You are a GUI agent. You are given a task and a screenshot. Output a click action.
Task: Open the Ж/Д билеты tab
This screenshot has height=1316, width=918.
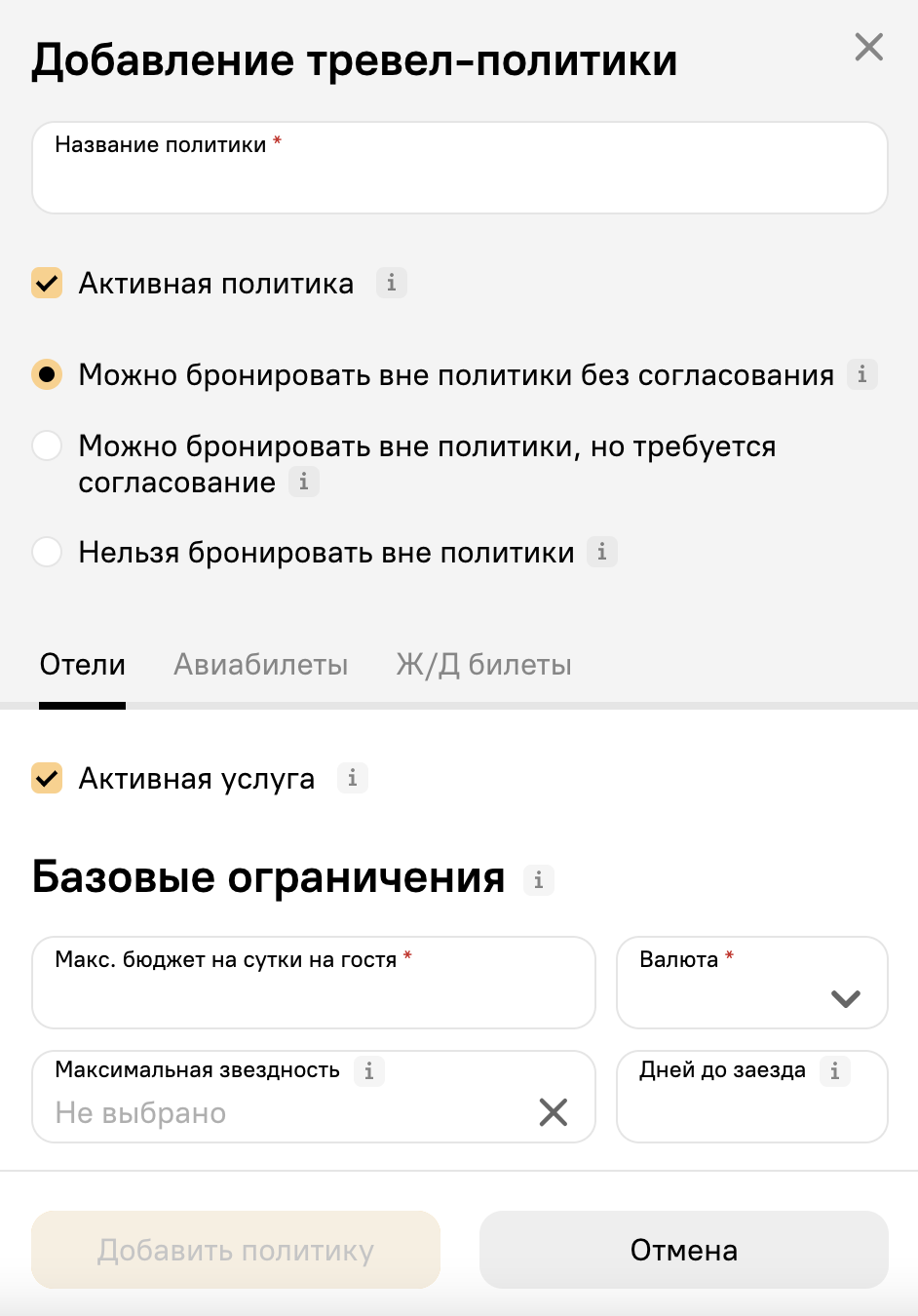coord(484,665)
